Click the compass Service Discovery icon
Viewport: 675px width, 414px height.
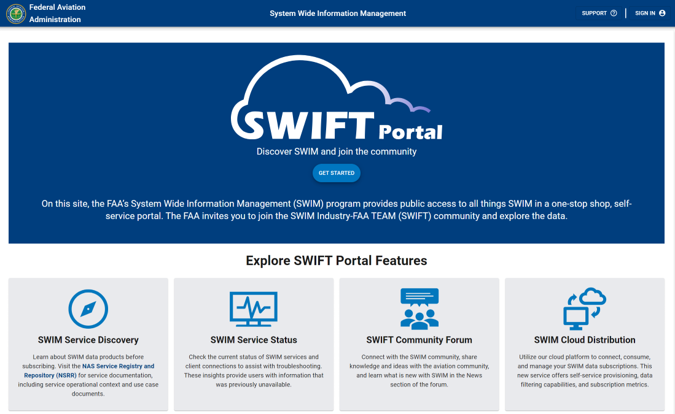pos(88,309)
